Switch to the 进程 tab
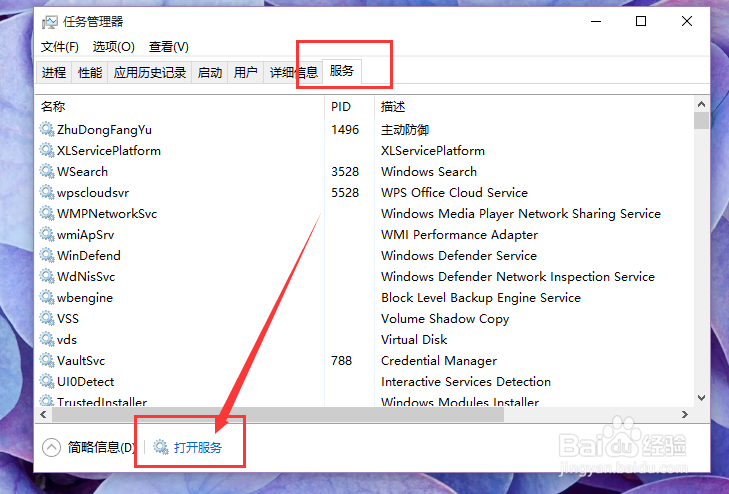 [54, 72]
